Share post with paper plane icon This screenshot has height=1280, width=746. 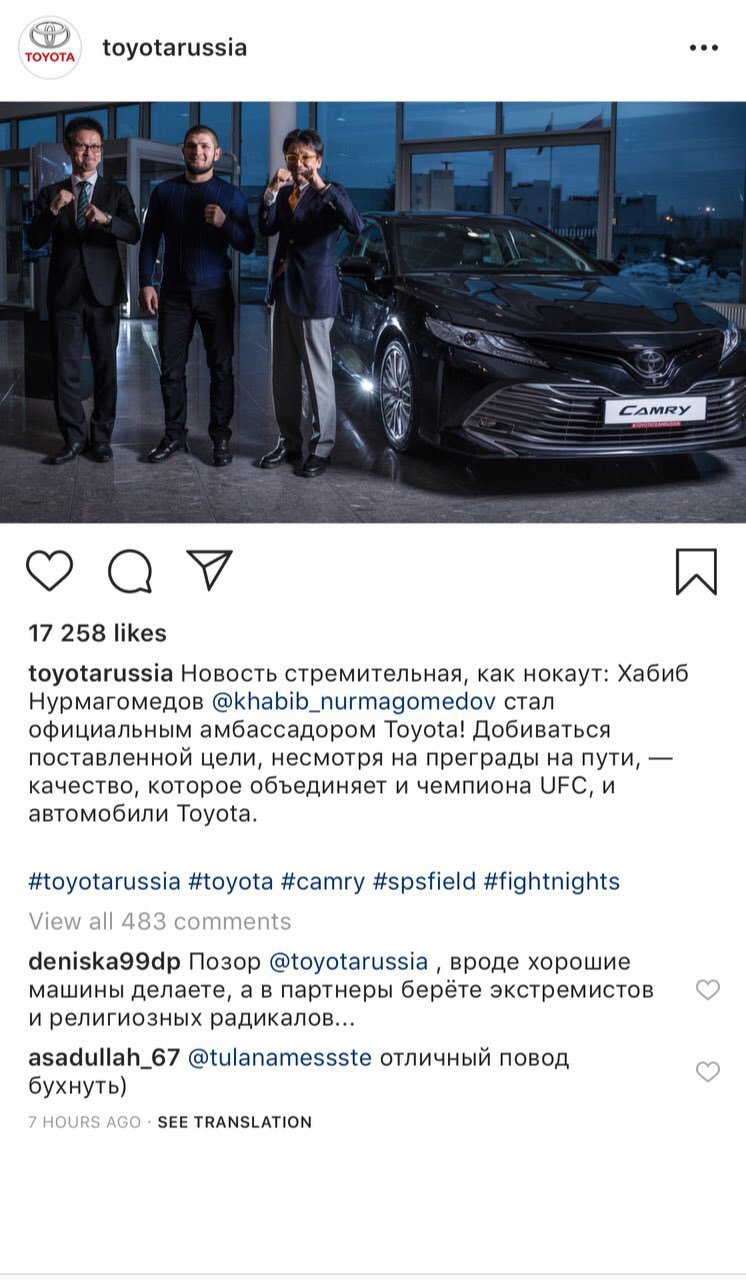[210, 570]
